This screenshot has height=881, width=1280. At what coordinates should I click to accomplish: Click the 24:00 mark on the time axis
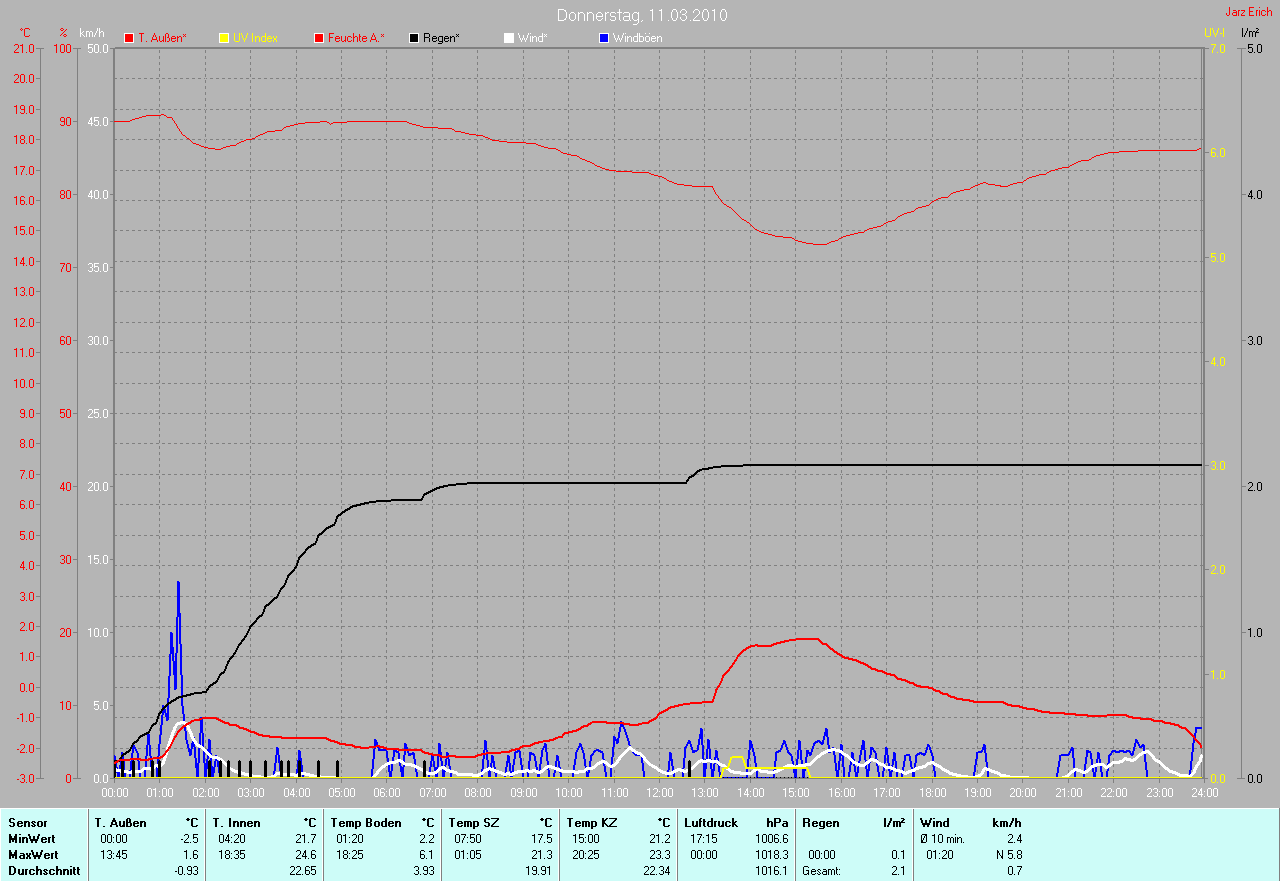coord(1203,793)
